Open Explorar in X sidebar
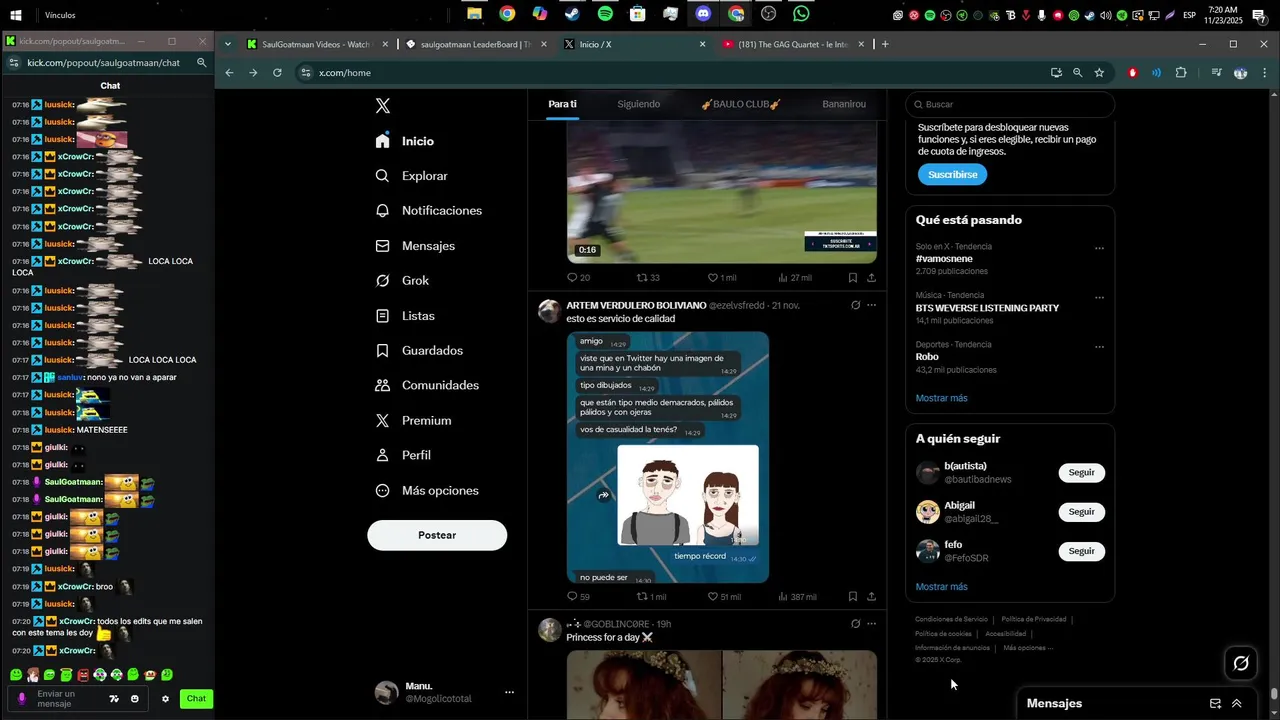 411,176
